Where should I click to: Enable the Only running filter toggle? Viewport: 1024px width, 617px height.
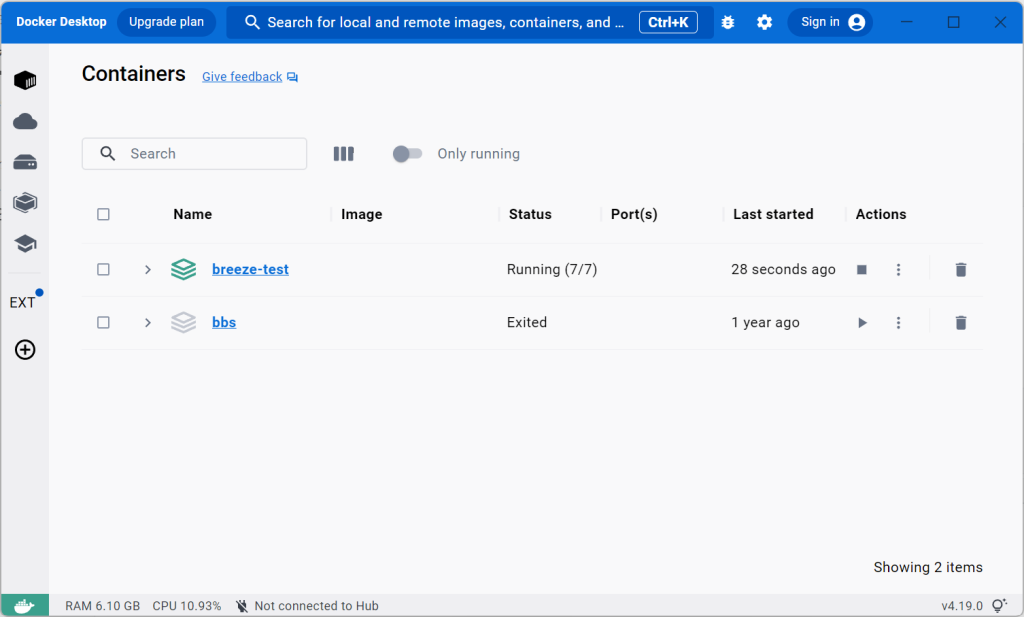[407, 153]
